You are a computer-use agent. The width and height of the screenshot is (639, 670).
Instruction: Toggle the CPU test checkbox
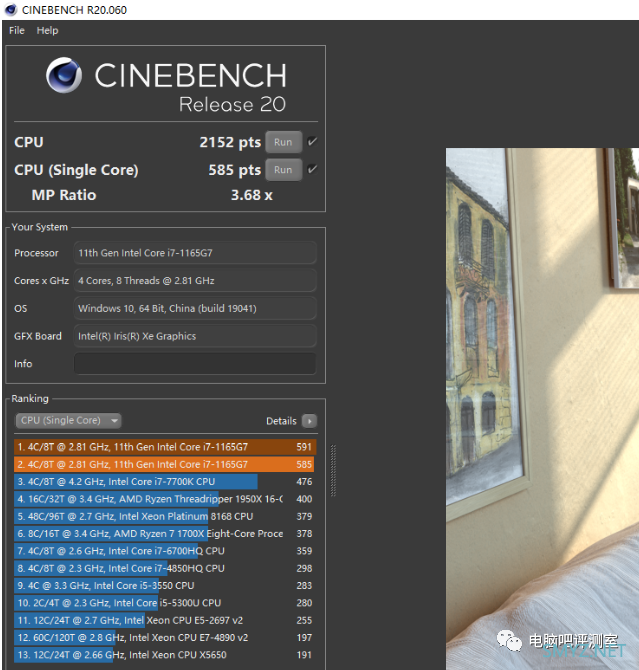pyautogui.click(x=312, y=141)
